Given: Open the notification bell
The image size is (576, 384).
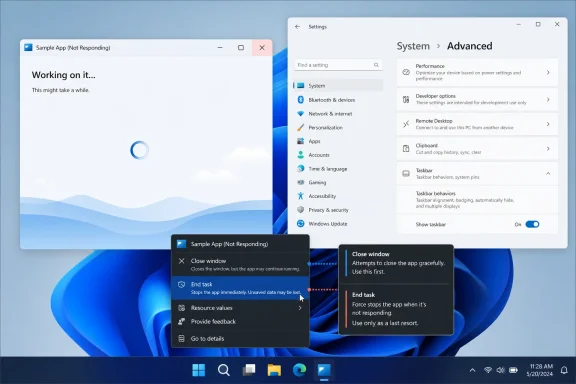Looking at the screenshot, I should click(x=564, y=370).
